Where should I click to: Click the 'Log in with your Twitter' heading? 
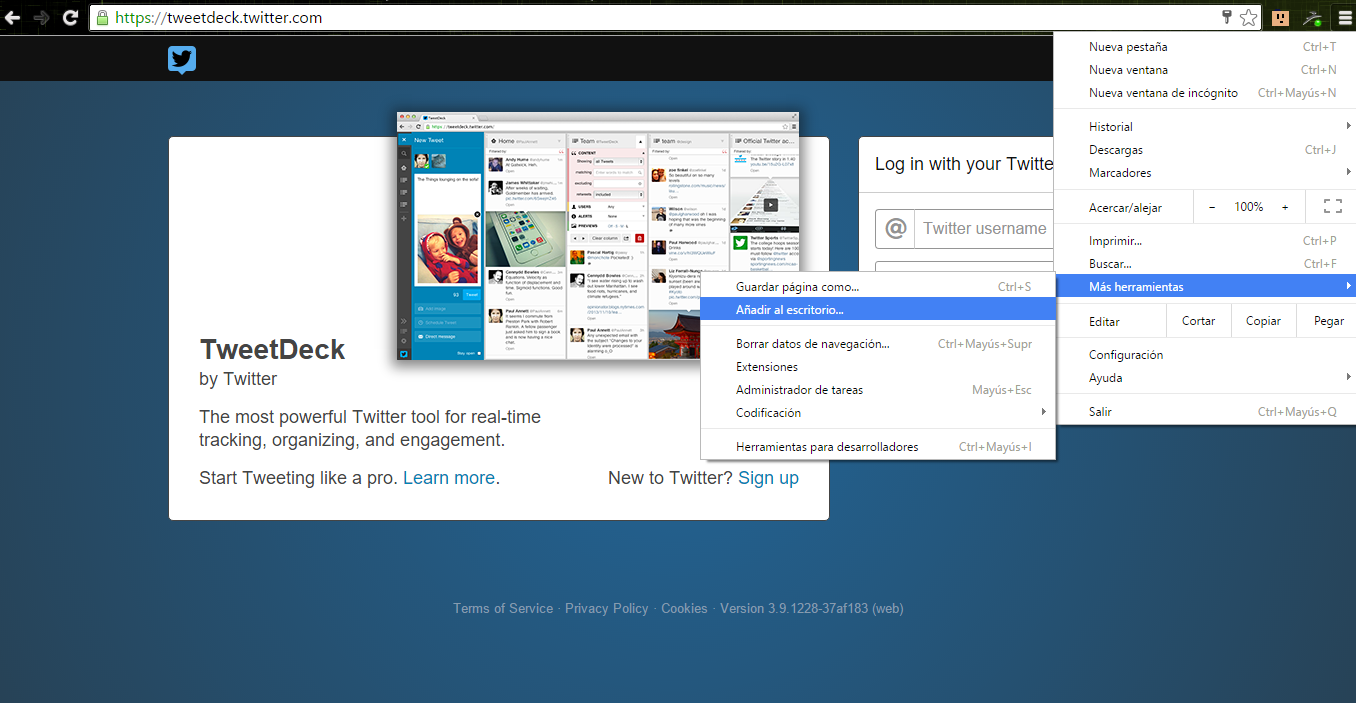pyautogui.click(x=964, y=164)
